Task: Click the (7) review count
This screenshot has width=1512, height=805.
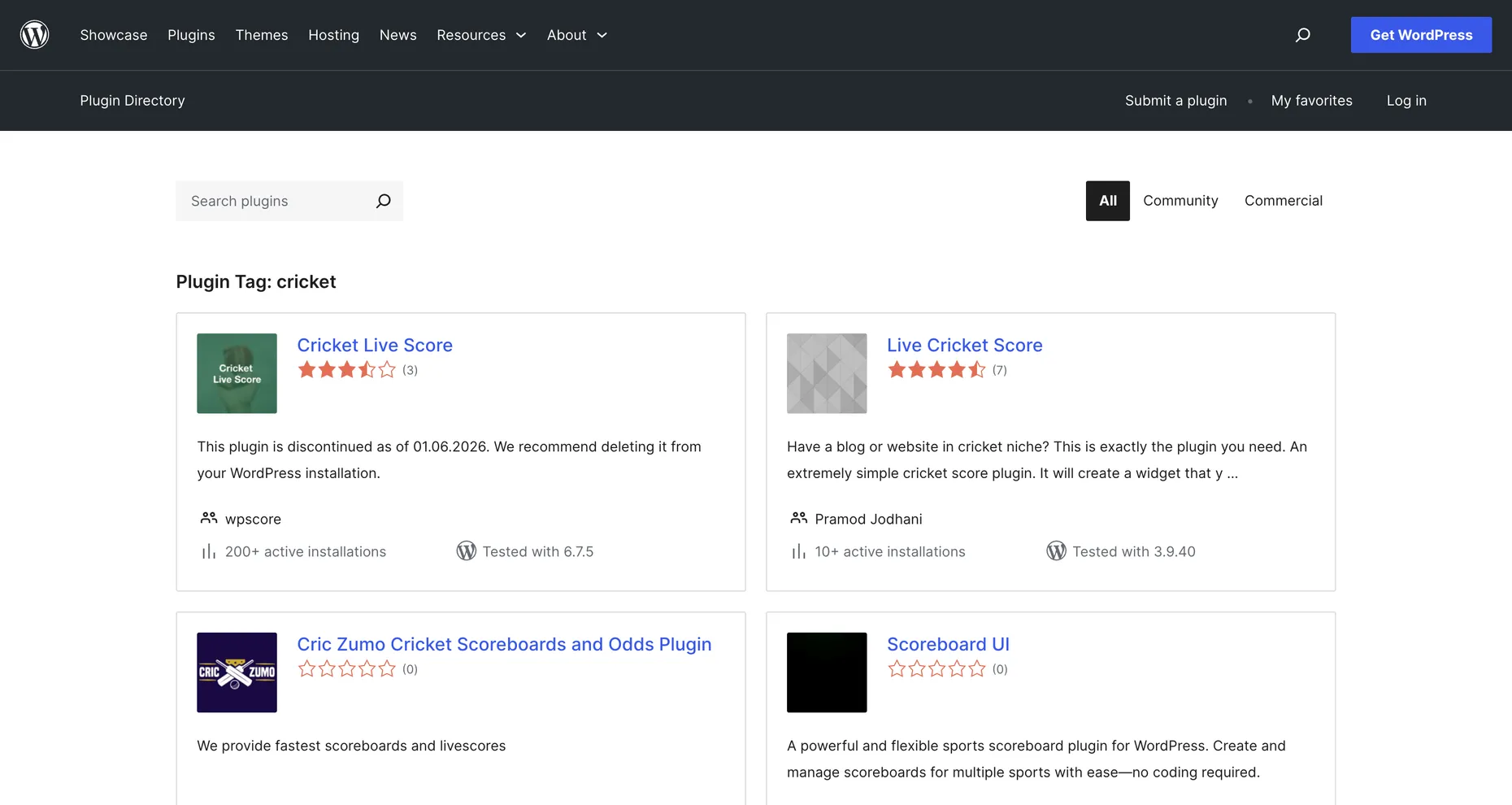Action: click(x=1000, y=370)
